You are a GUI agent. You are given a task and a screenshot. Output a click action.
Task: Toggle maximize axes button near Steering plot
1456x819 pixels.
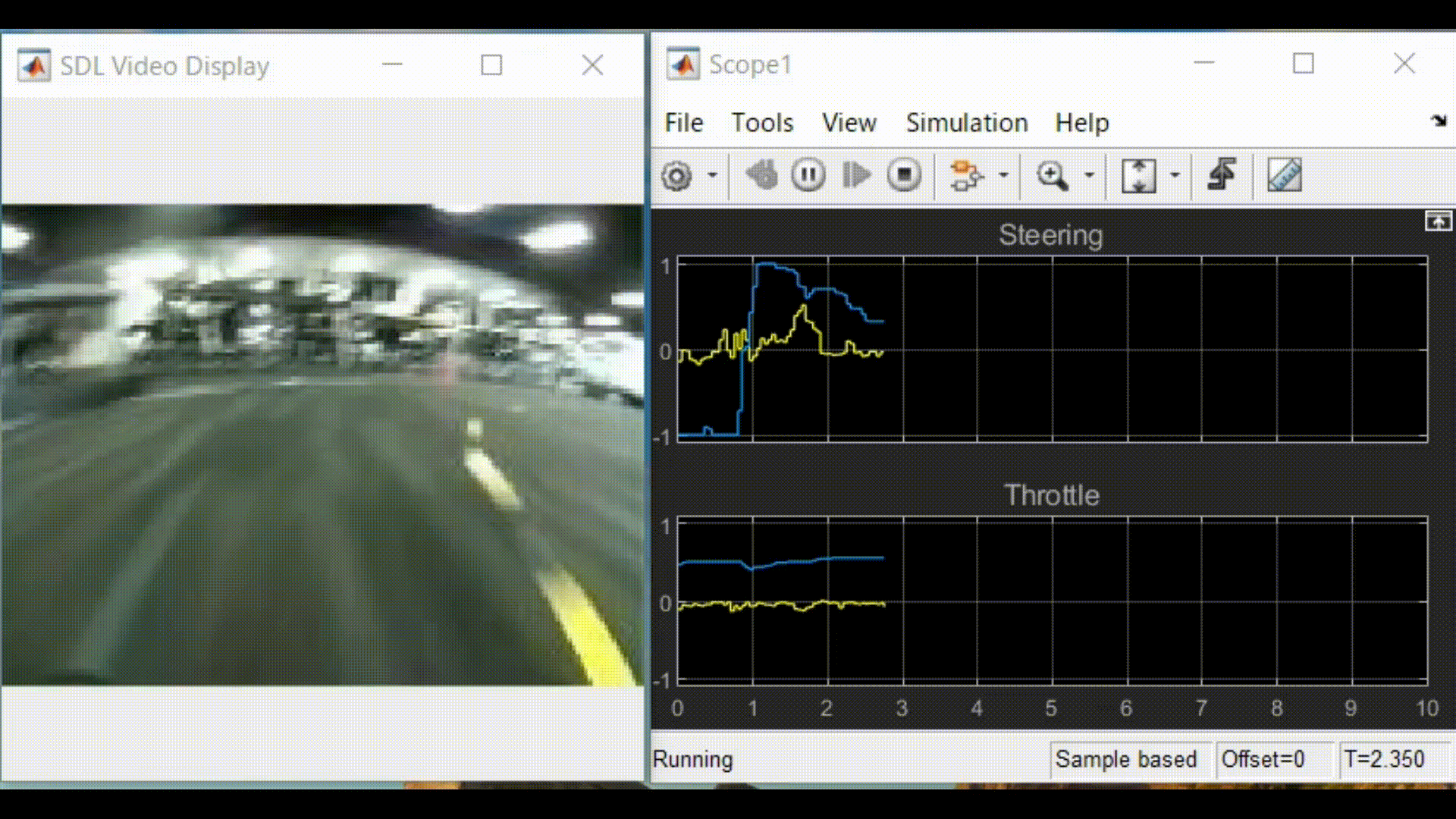1438,221
